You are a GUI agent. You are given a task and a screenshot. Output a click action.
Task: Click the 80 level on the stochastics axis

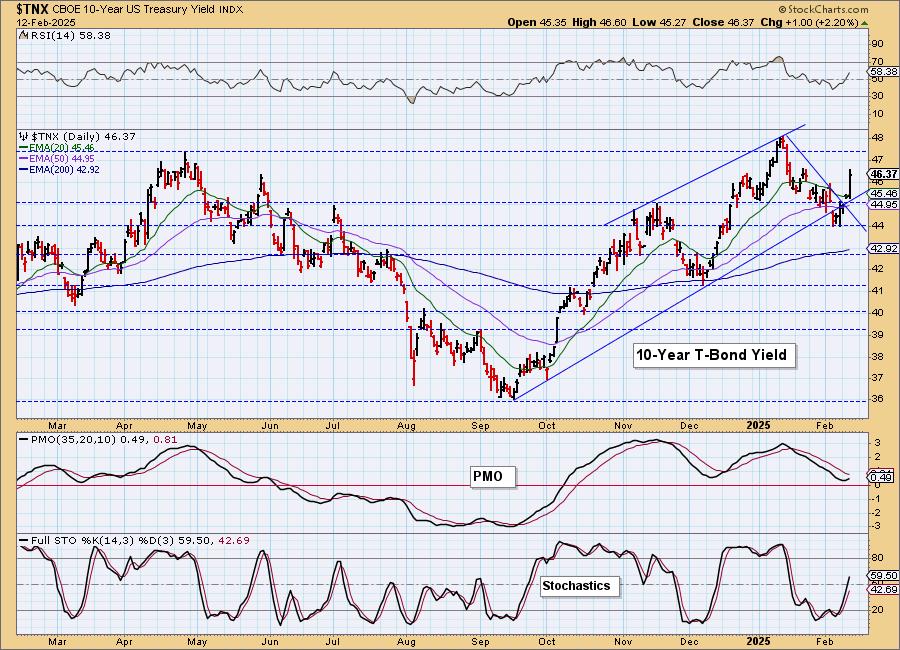pos(878,558)
